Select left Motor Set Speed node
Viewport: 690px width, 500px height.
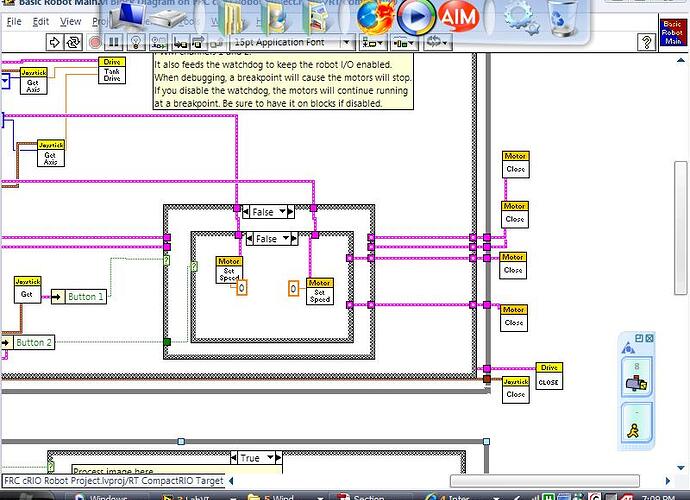click(229, 270)
